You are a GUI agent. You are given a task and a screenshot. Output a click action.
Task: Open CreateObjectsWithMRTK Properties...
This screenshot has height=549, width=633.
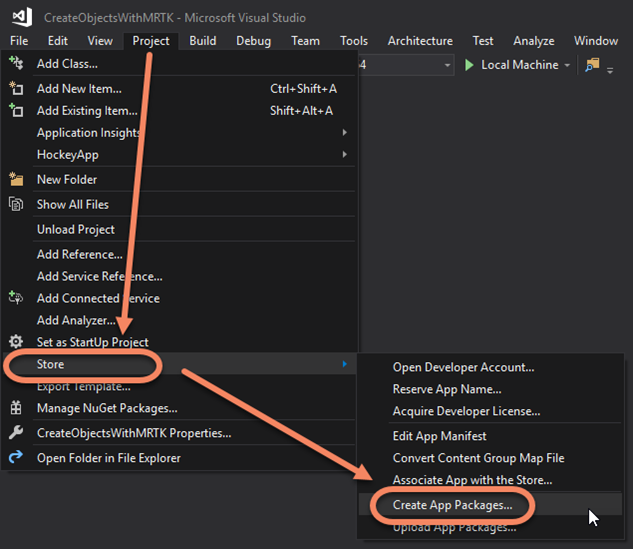tap(180, 433)
